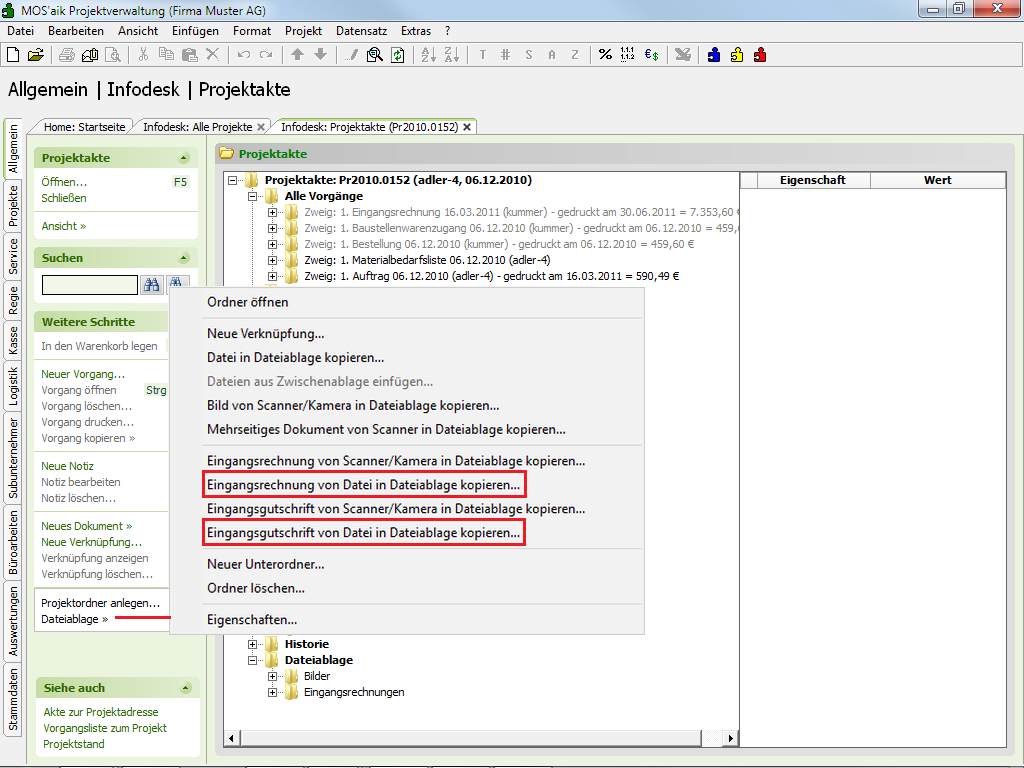Select the Eingangsrechnungen folder in tree
Viewport: 1024px width, 768px height.
[354, 692]
